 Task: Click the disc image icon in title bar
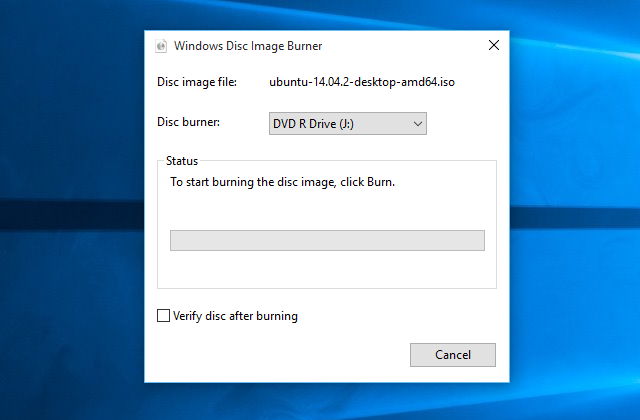point(161,46)
